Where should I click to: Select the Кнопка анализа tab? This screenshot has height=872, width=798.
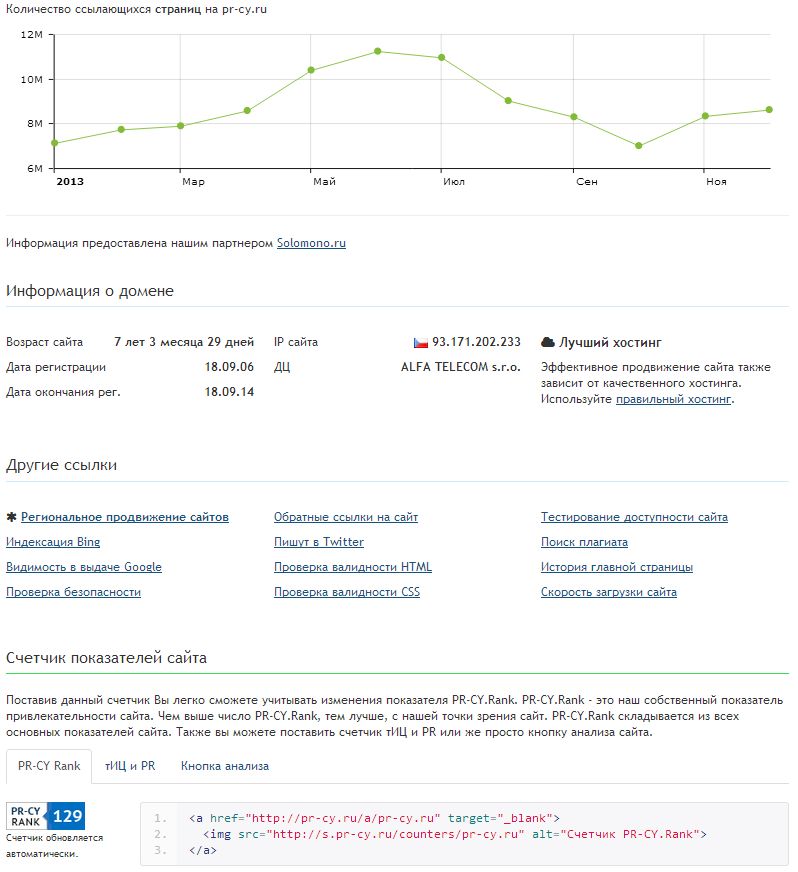(224, 766)
